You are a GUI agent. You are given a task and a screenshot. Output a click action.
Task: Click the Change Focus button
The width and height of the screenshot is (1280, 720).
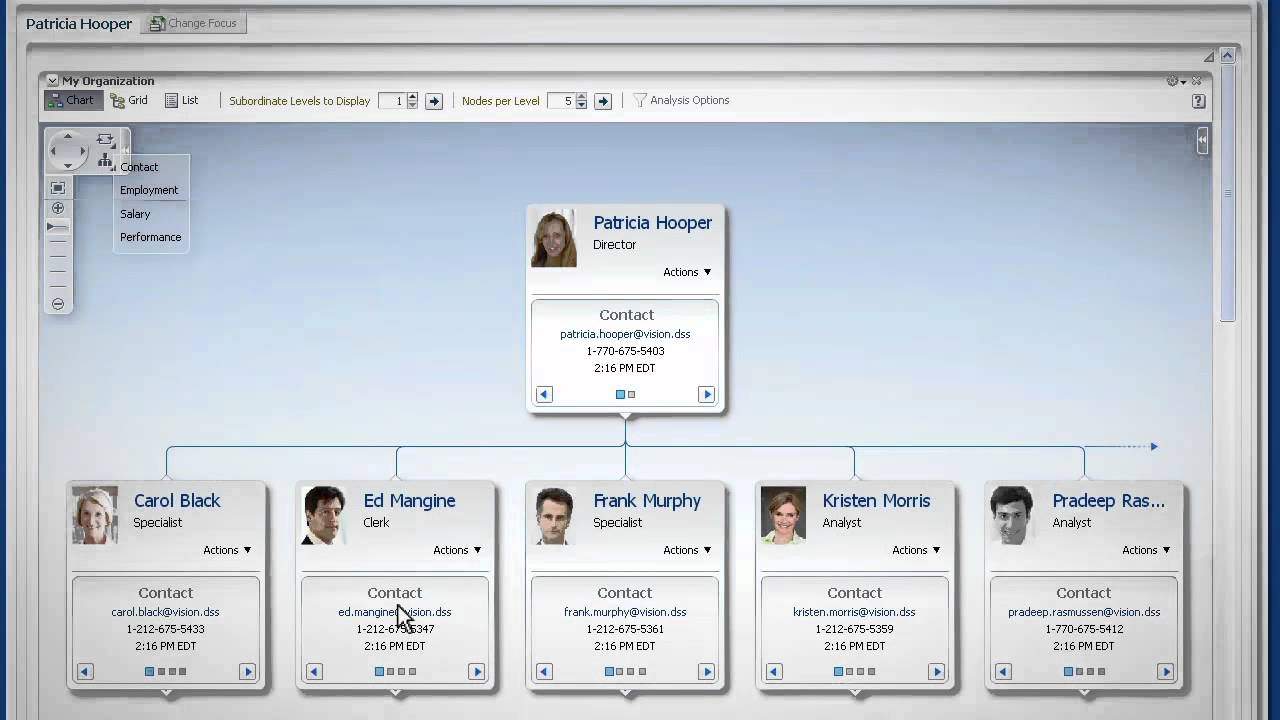(x=194, y=23)
